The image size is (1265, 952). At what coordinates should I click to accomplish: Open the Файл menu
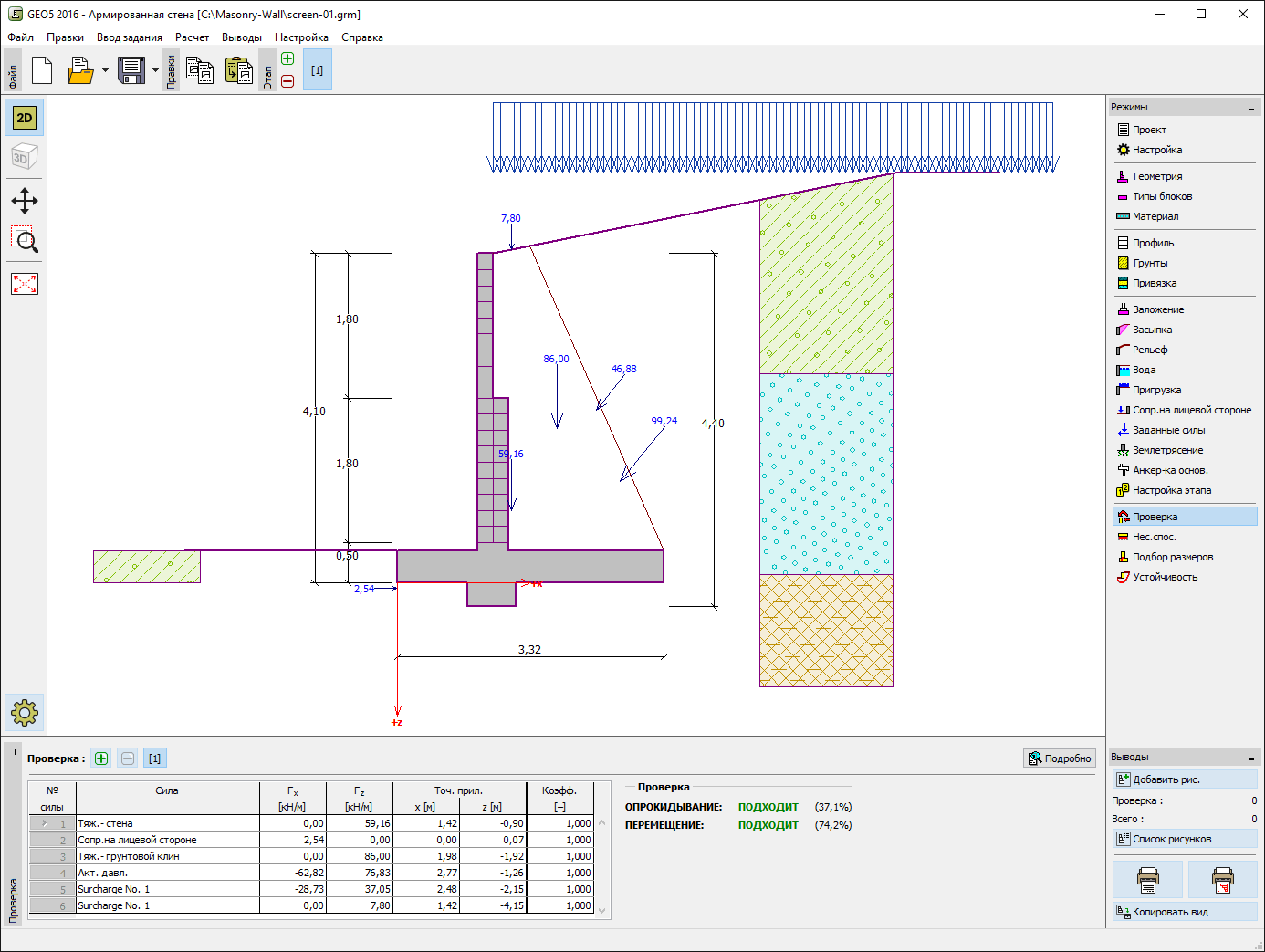click(20, 37)
